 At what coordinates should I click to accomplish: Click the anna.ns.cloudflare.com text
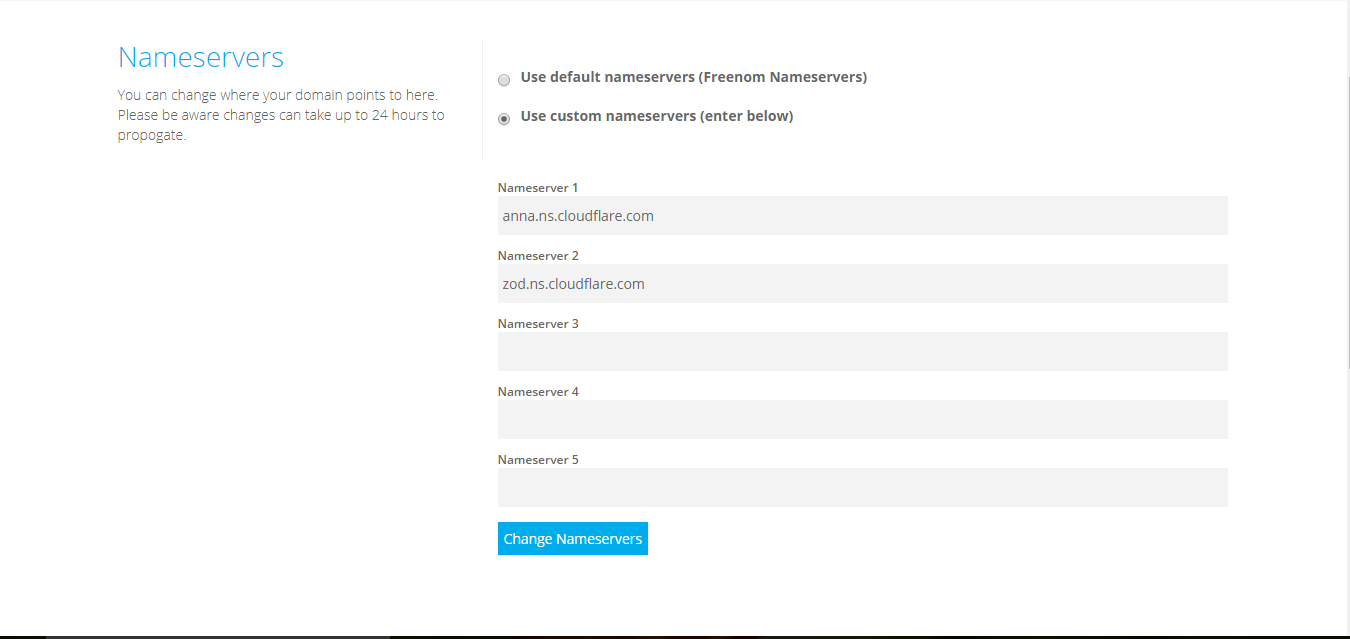[x=578, y=215]
